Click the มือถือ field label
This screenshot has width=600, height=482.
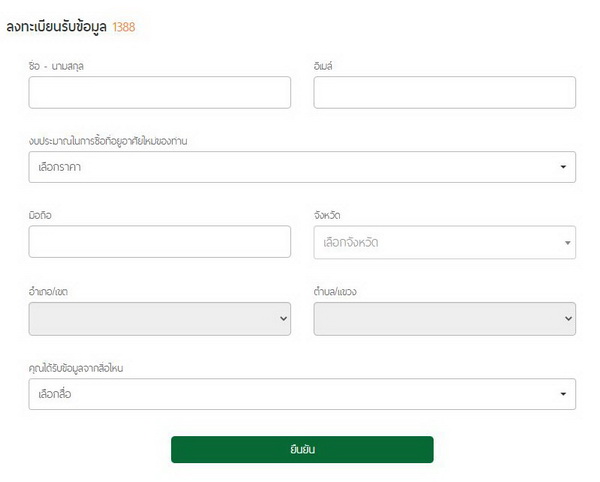pos(41,215)
